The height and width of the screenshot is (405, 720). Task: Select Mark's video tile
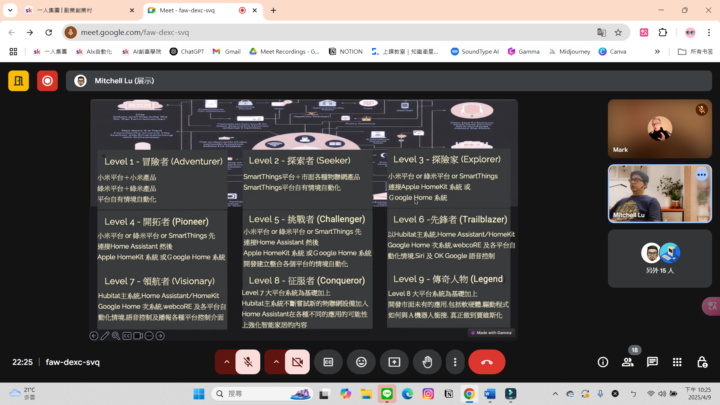click(x=659, y=129)
